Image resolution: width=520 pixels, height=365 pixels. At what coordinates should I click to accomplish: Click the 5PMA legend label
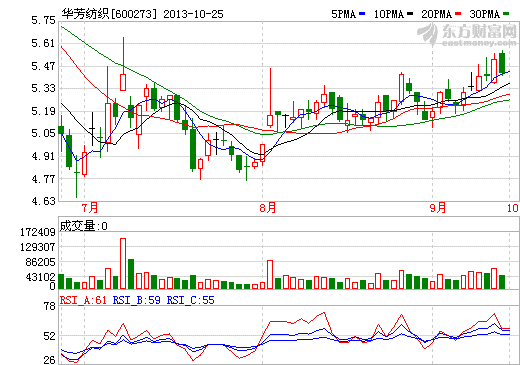(x=343, y=14)
